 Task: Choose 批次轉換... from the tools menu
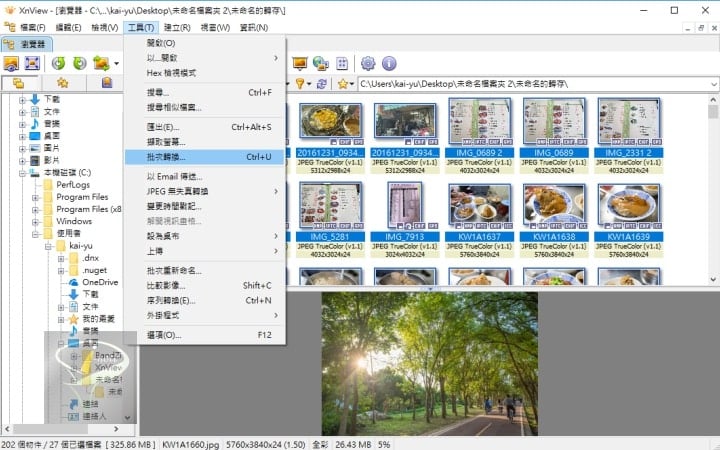(x=205, y=157)
